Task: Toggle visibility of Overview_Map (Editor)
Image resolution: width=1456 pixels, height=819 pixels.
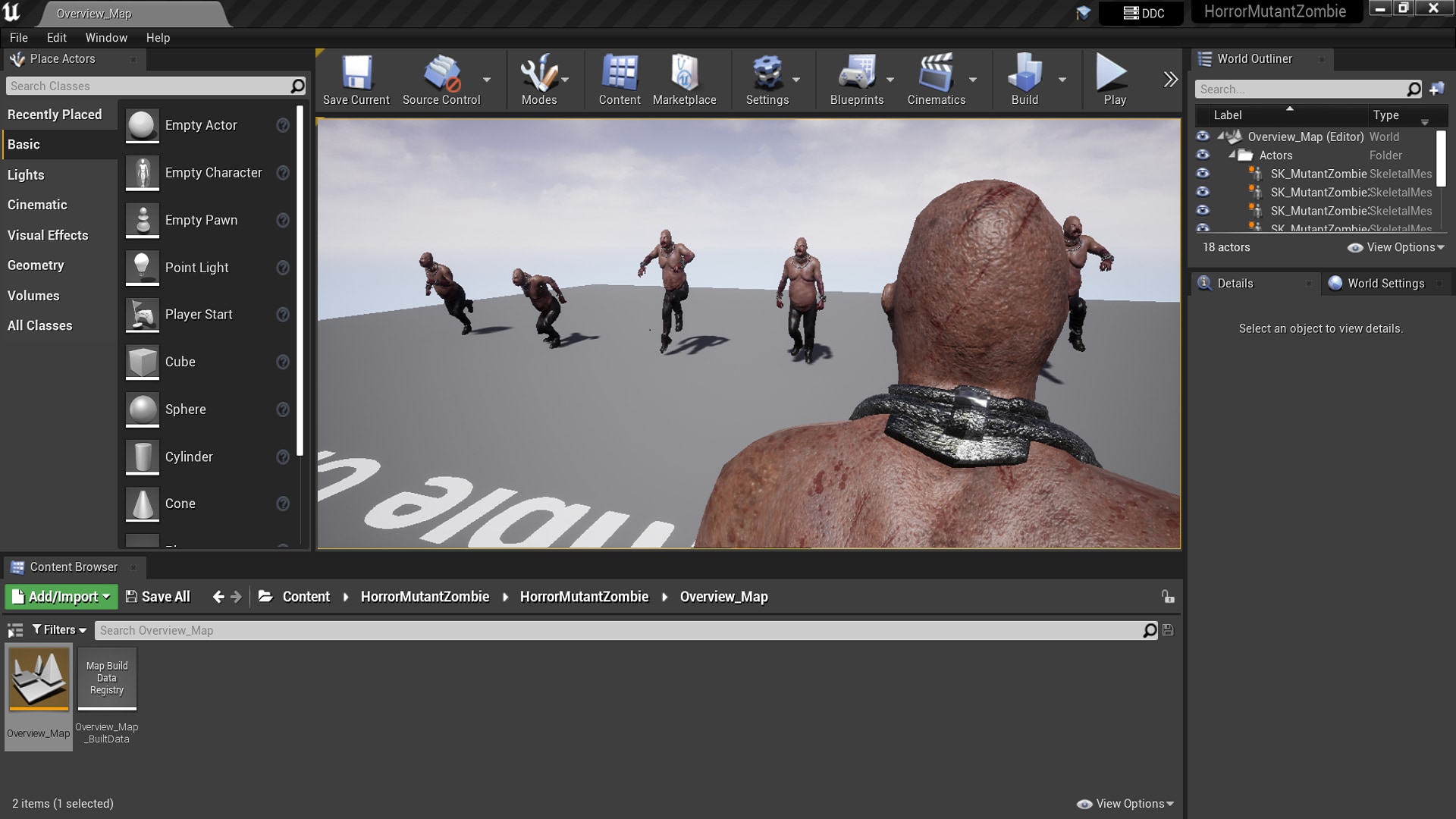Action: coord(1203,136)
